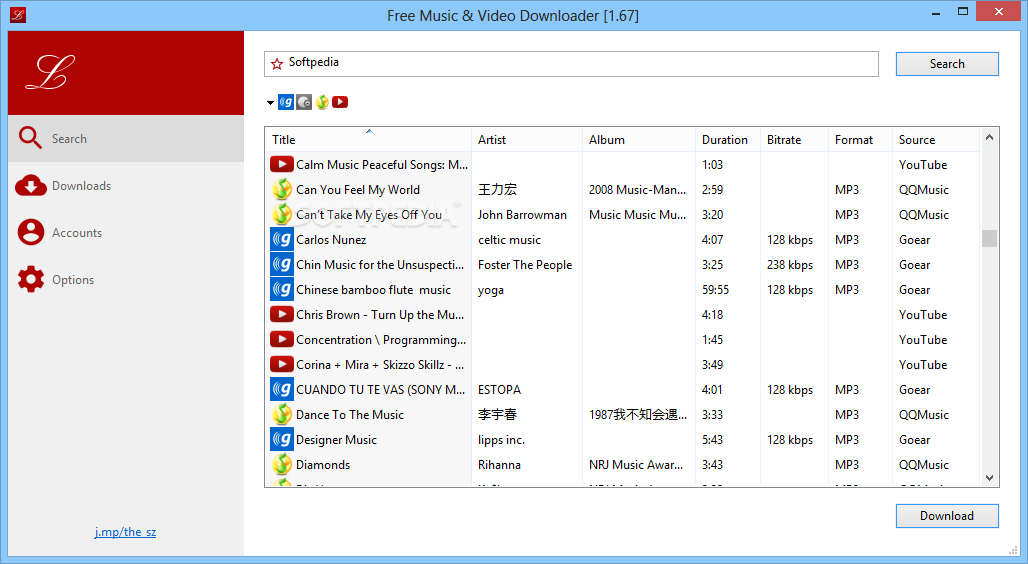Click the red star favorites icon
Viewport: 1028px width, 564px height.
(277, 64)
